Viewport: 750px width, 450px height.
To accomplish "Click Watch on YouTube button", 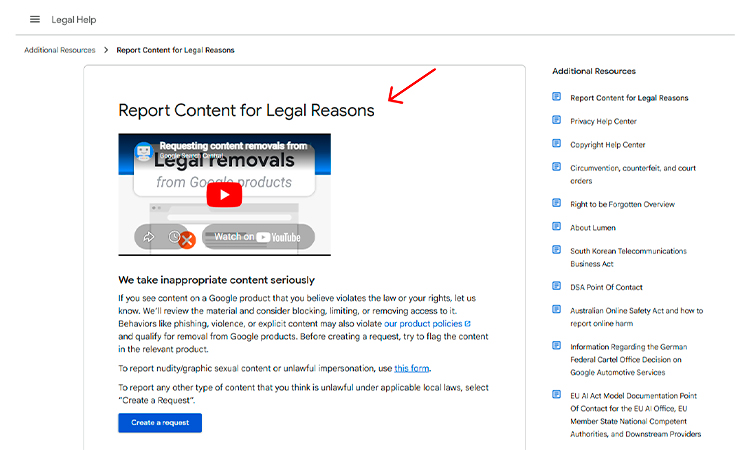I will 257,237.
